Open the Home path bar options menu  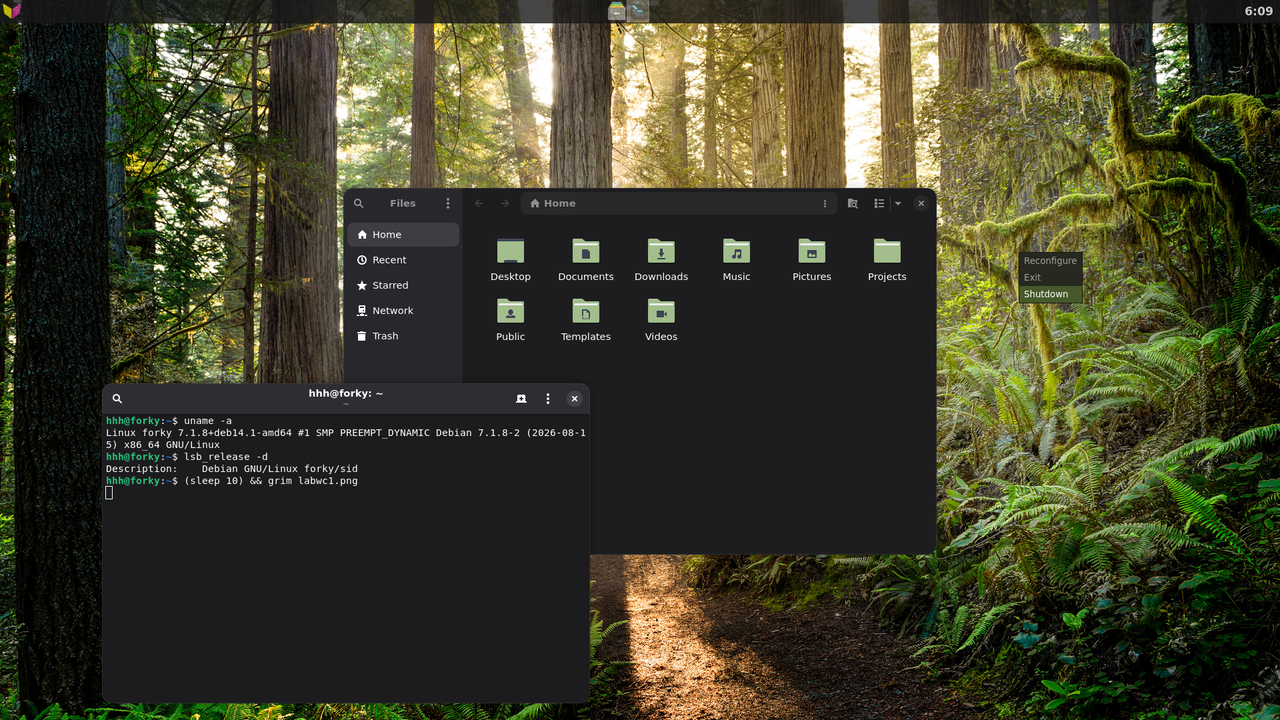825,203
